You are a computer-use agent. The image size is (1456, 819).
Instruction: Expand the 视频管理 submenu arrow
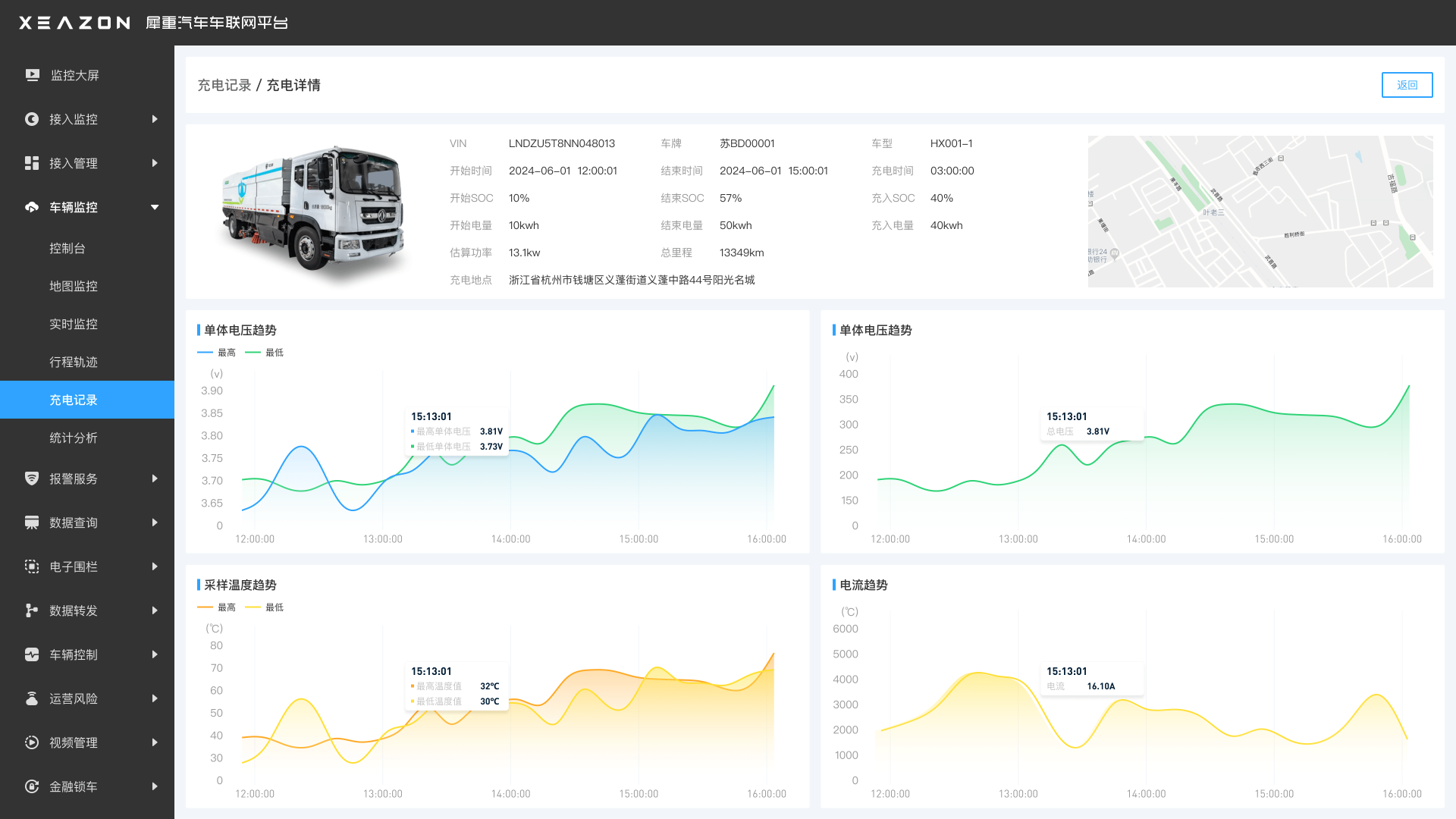pyautogui.click(x=155, y=742)
